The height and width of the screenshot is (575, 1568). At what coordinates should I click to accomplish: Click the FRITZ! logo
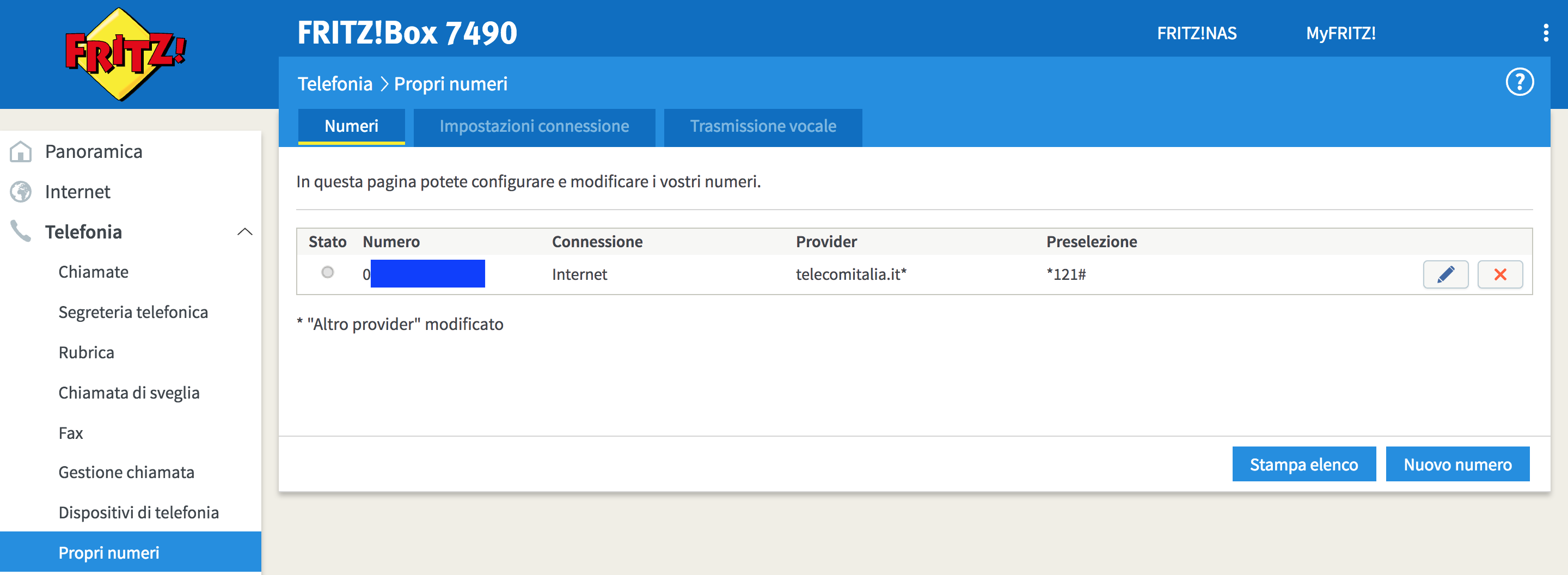[x=125, y=54]
